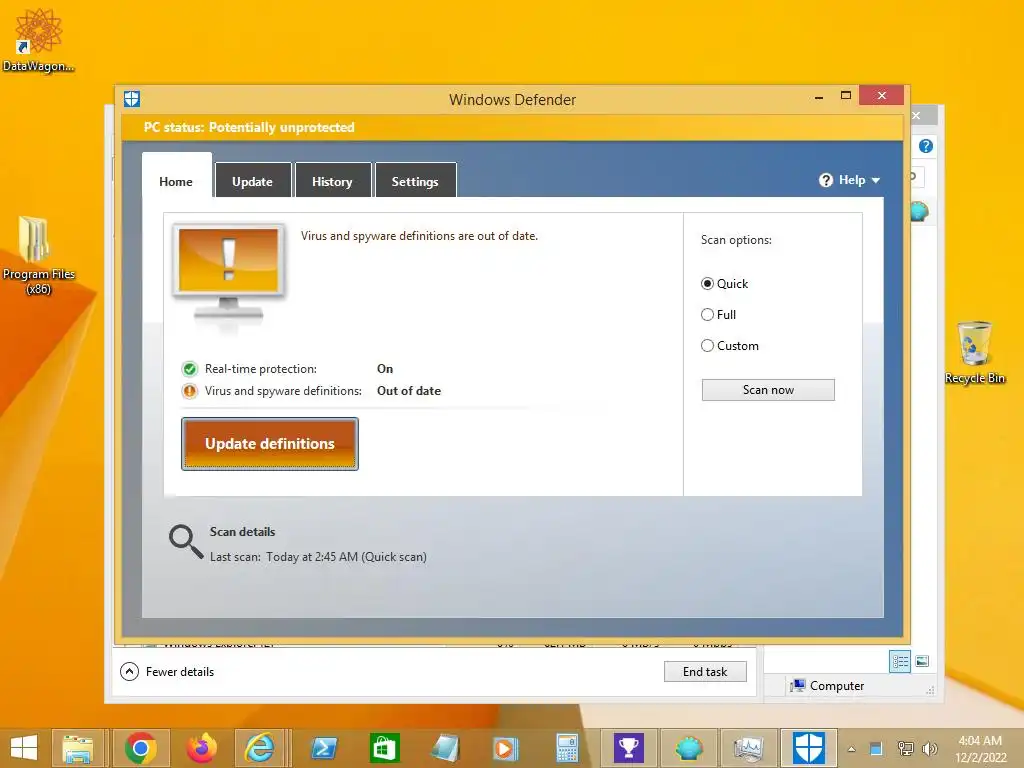This screenshot has width=1024, height=768.
Task: Open the media player taskbar icon
Action: (x=505, y=748)
